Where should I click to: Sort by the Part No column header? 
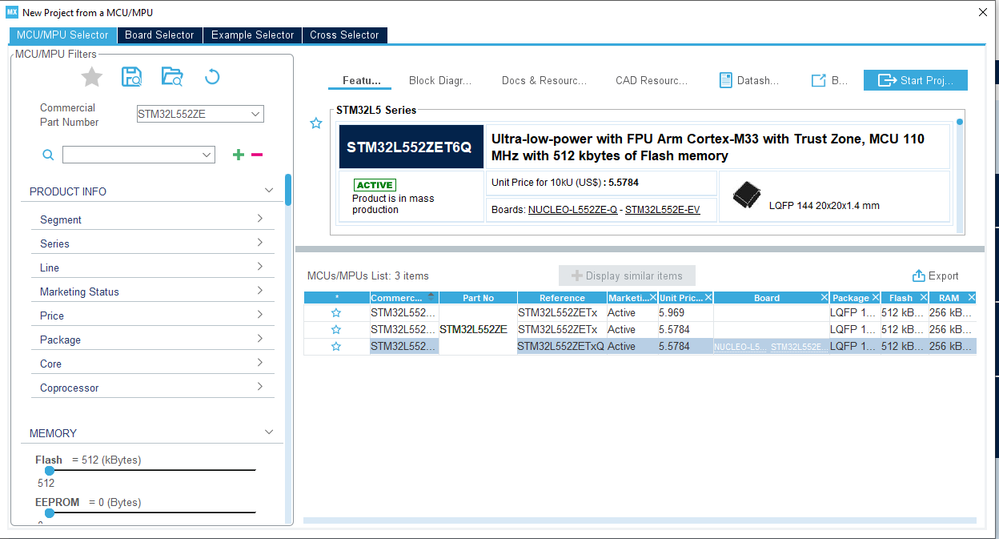(x=478, y=298)
